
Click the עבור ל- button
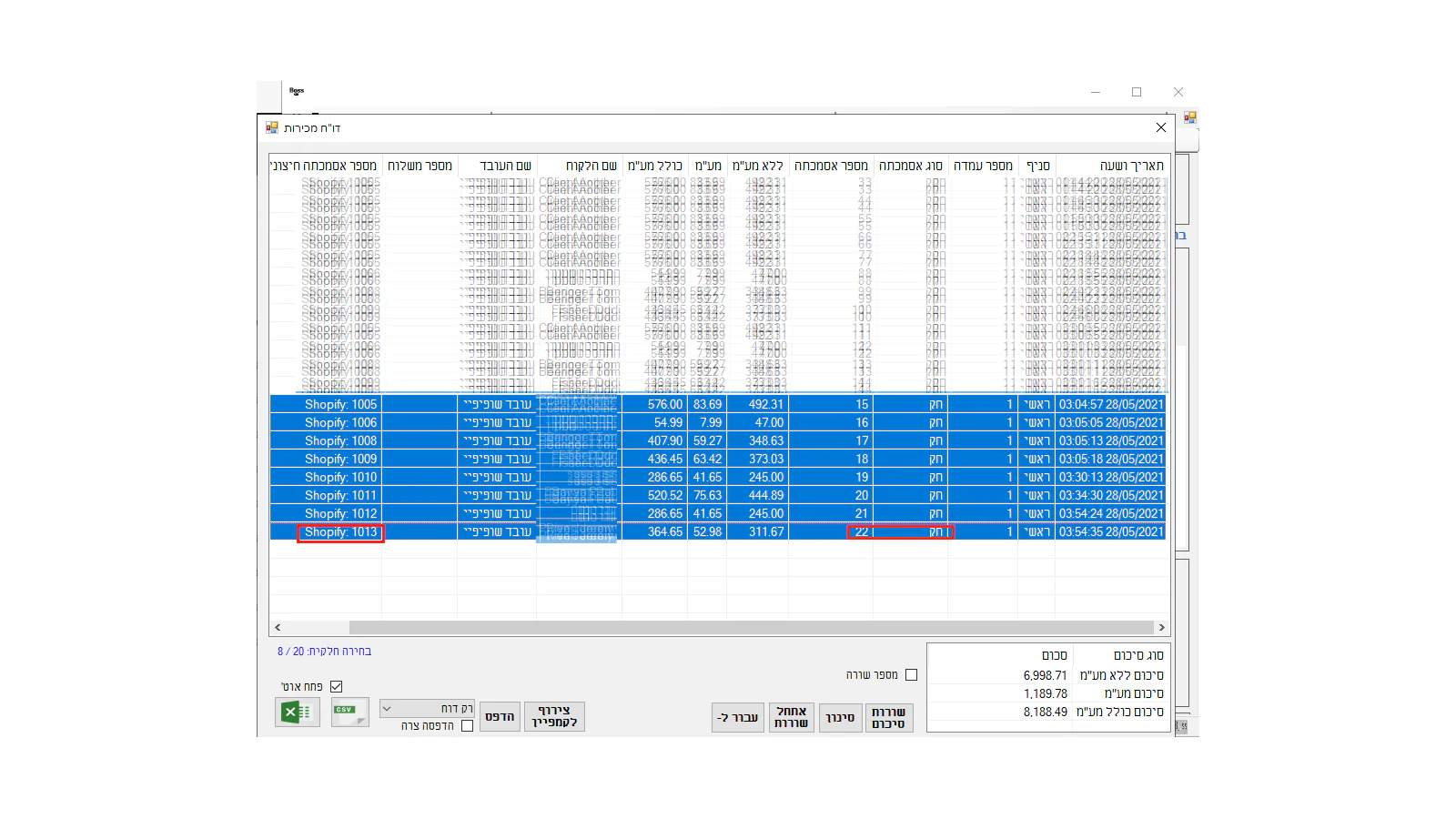tap(738, 717)
